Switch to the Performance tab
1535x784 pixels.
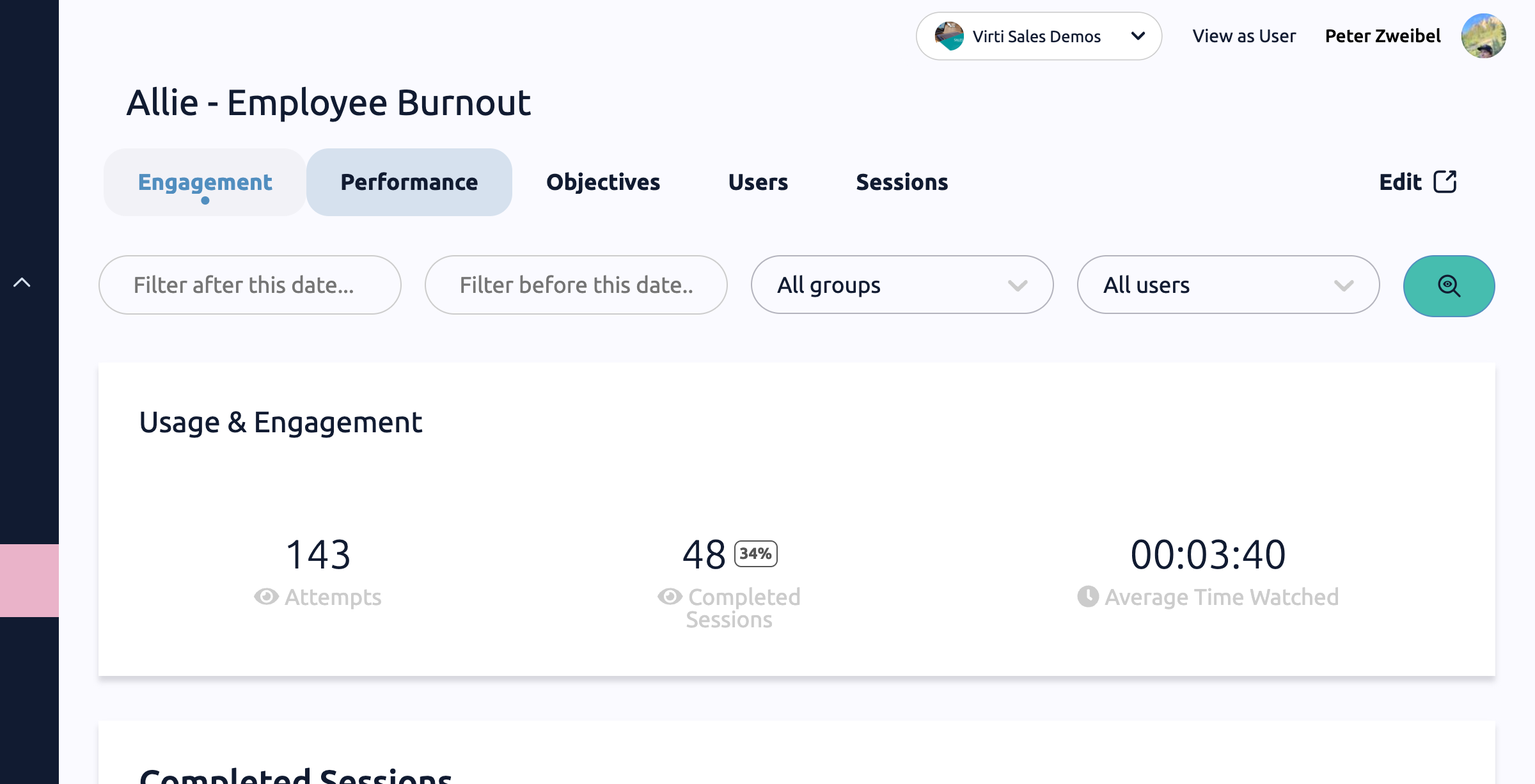(409, 182)
